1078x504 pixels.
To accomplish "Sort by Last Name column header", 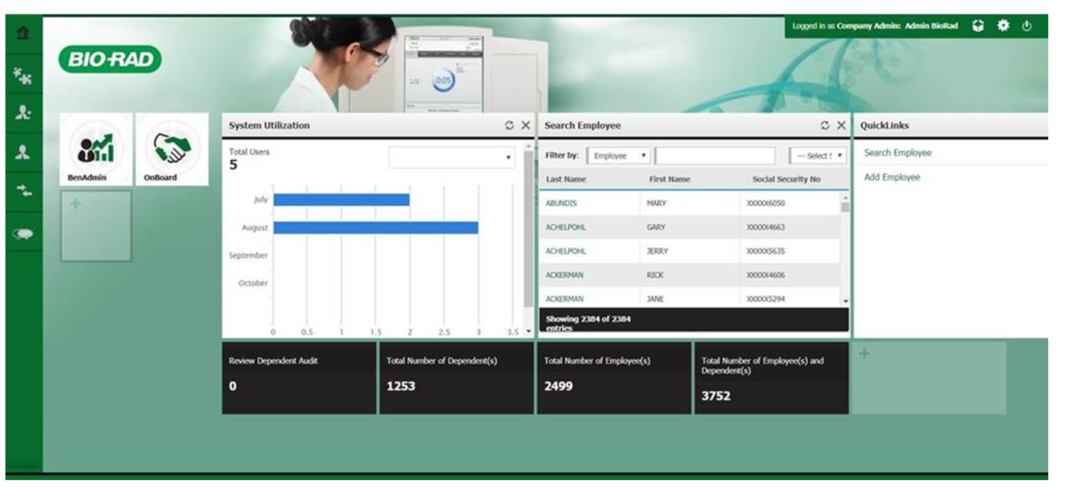I will click(566, 180).
